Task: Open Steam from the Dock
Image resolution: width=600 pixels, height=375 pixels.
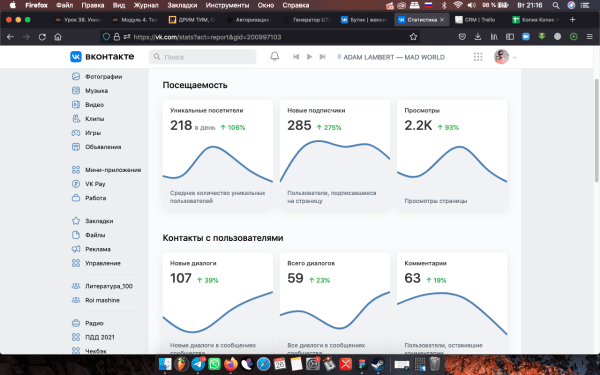Action: pyautogui.click(x=378, y=364)
